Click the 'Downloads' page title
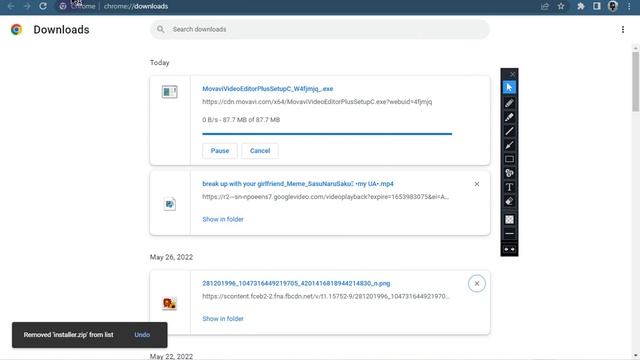This screenshot has width=640, height=360. pyautogui.click(x=61, y=29)
